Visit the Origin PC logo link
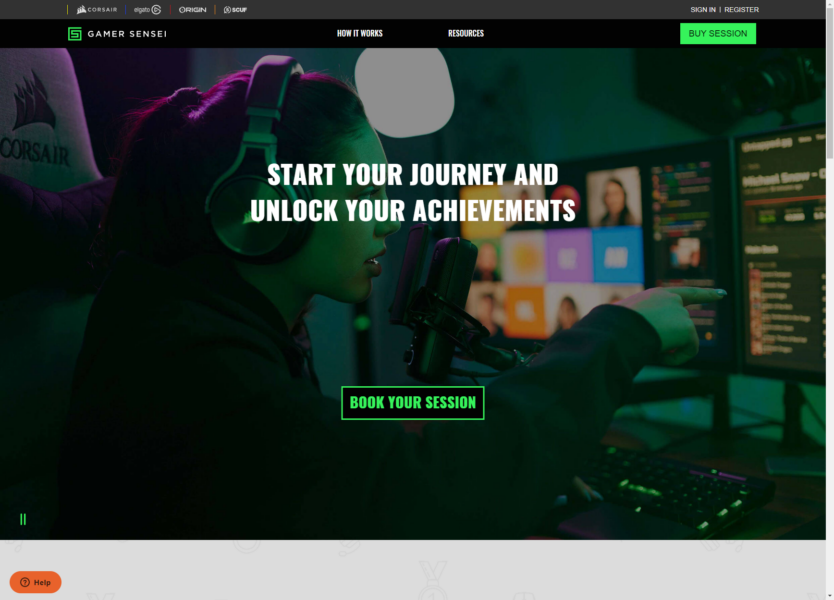834x600 pixels. [193, 10]
